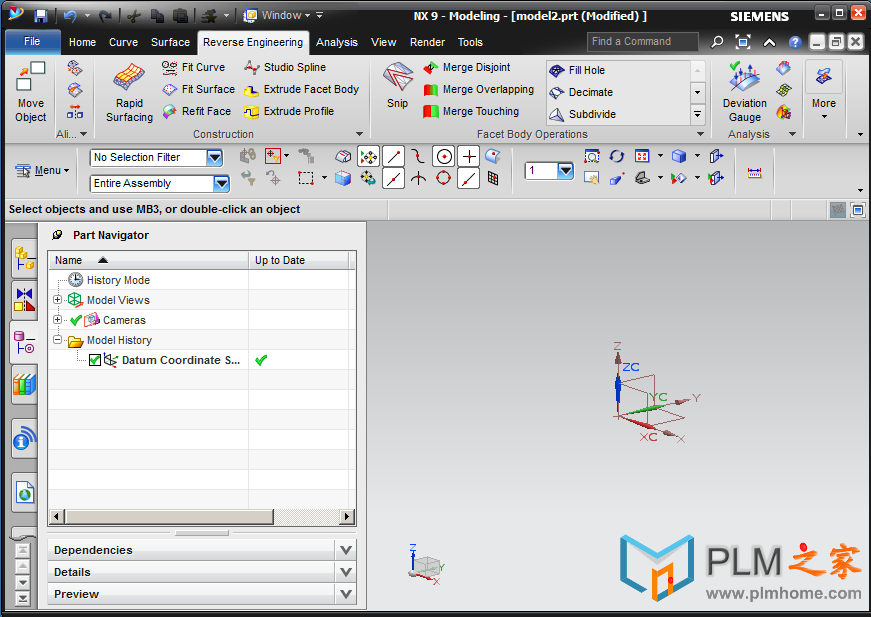Click the search magnifier button

click(717, 42)
